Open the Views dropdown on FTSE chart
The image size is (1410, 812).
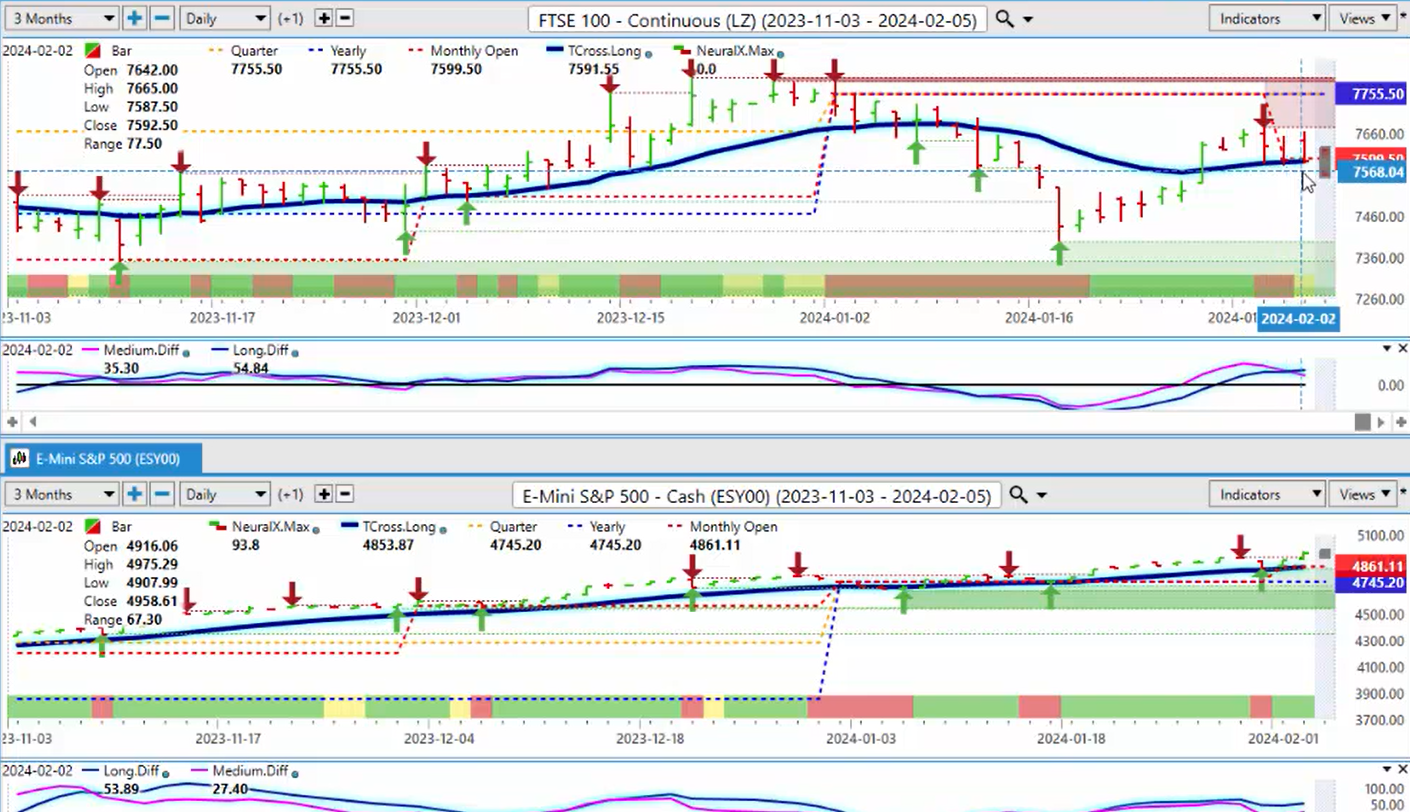coord(1365,18)
